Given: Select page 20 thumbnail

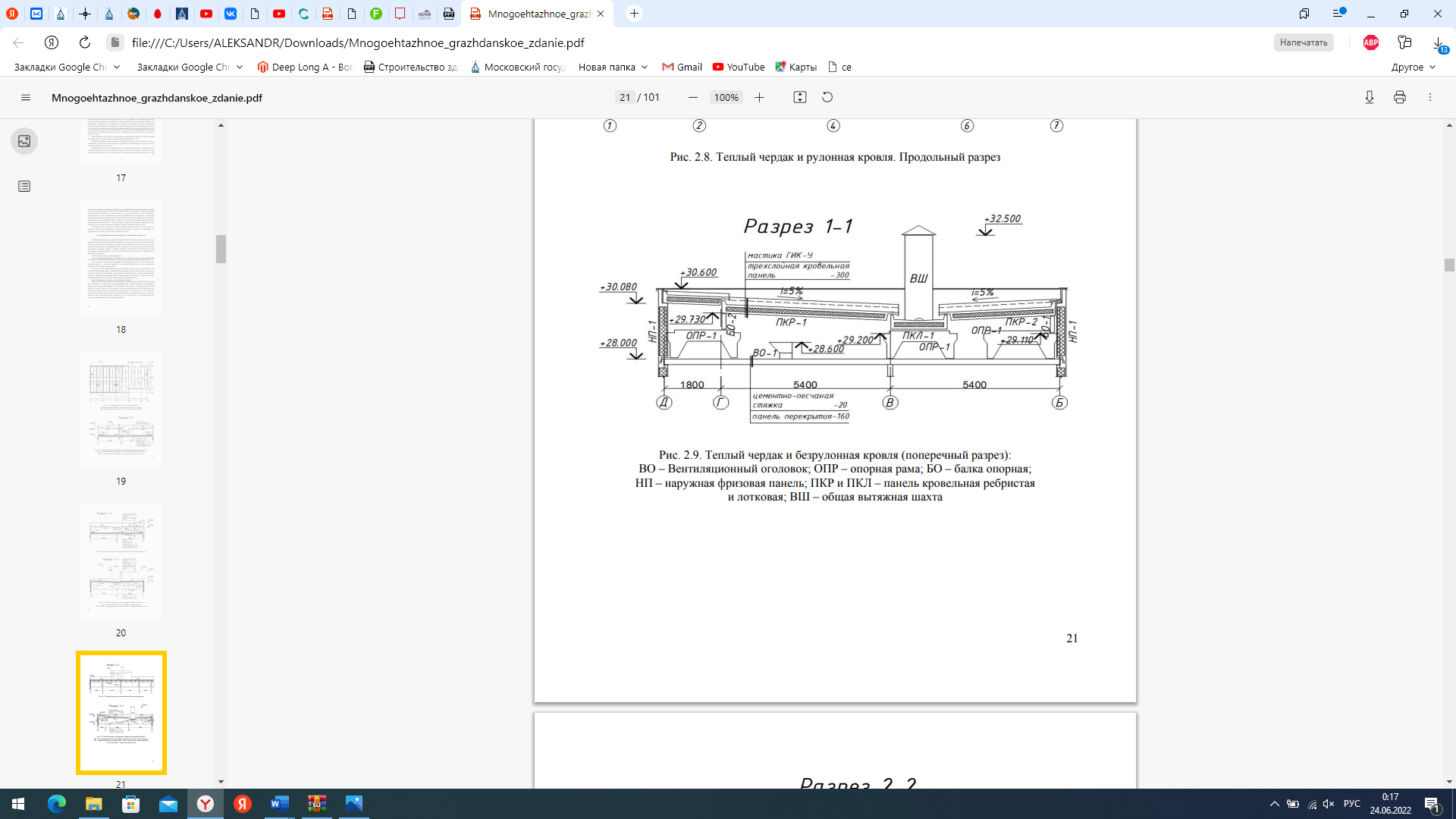Looking at the screenshot, I should tap(121, 561).
